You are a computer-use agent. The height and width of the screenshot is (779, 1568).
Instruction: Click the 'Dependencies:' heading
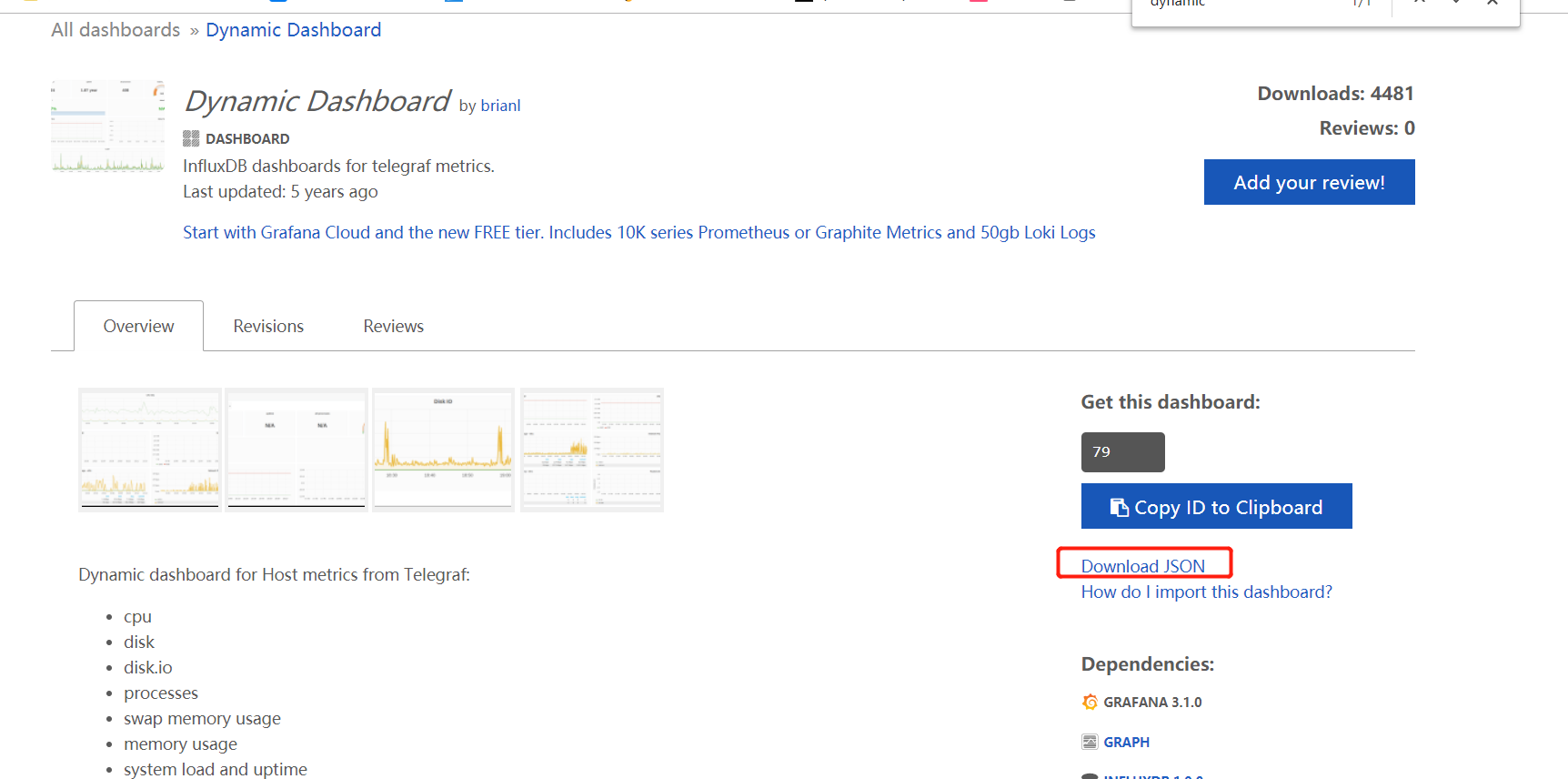1148,664
